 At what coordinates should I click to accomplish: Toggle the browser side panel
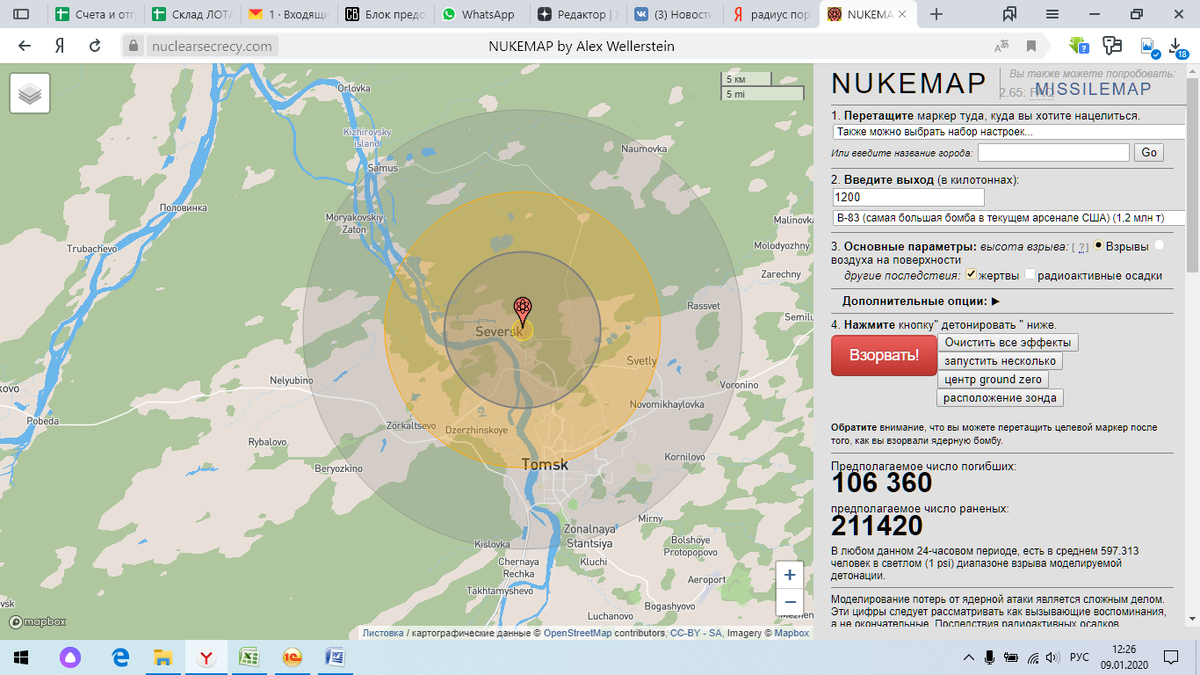(x=20, y=14)
